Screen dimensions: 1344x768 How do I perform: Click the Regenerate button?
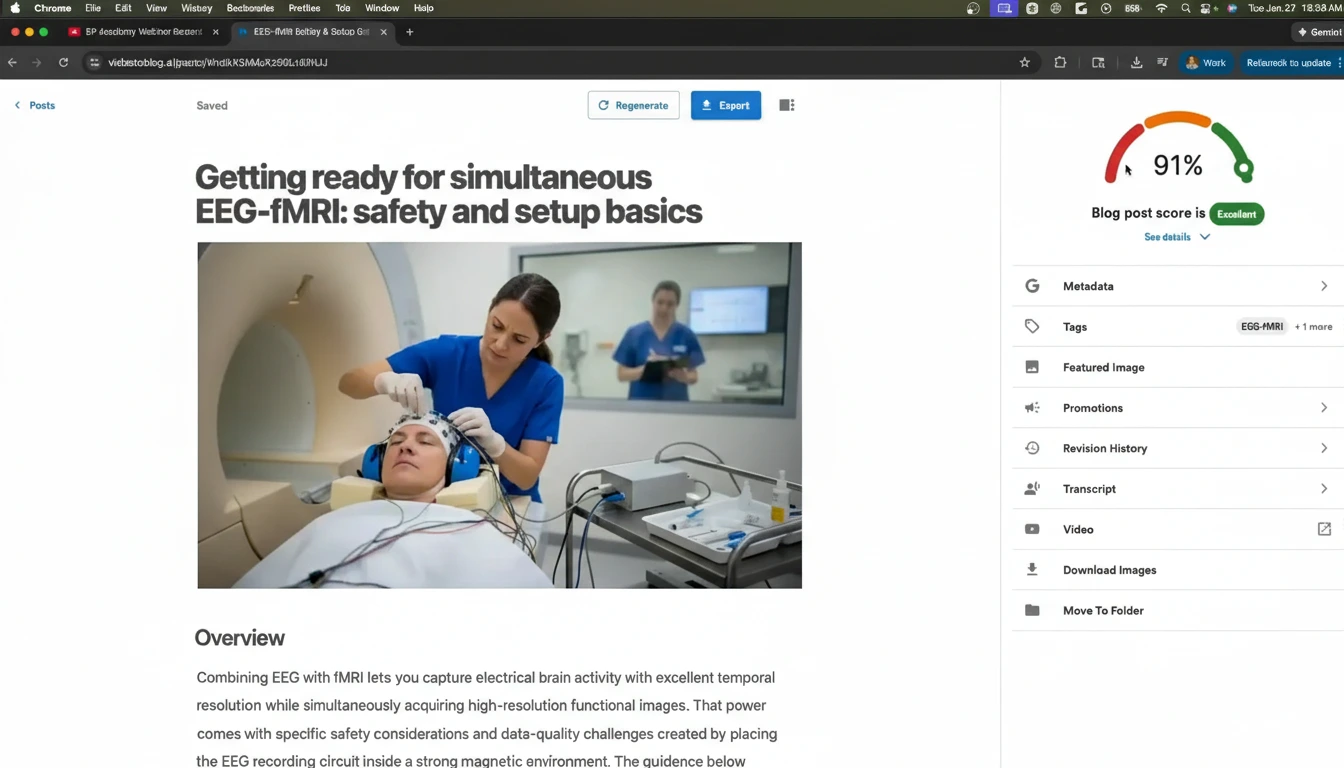tap(633, 105)
